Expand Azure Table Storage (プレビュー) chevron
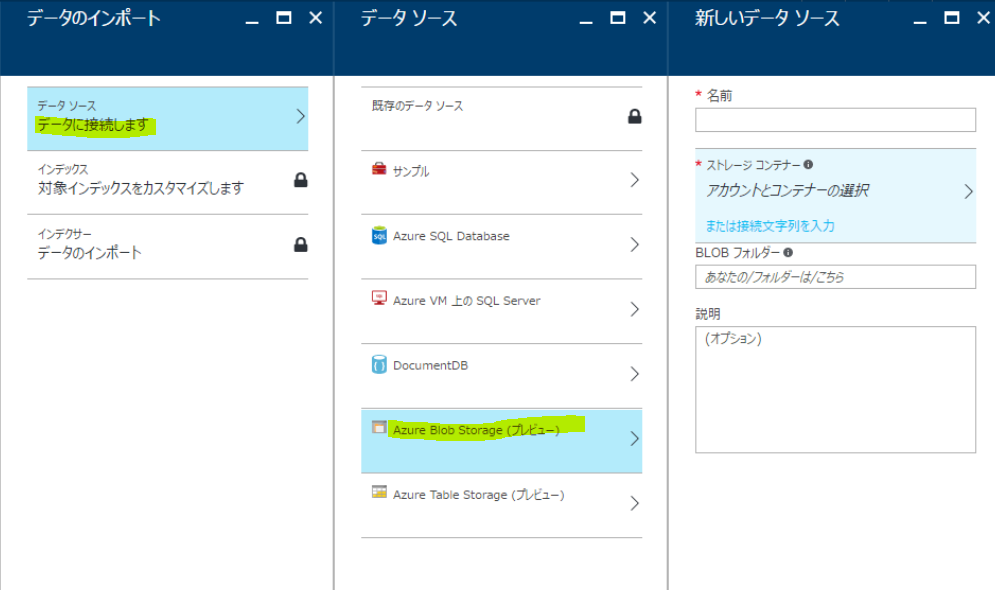The height and width of the screenshot is (590, 995). (635, 504)
